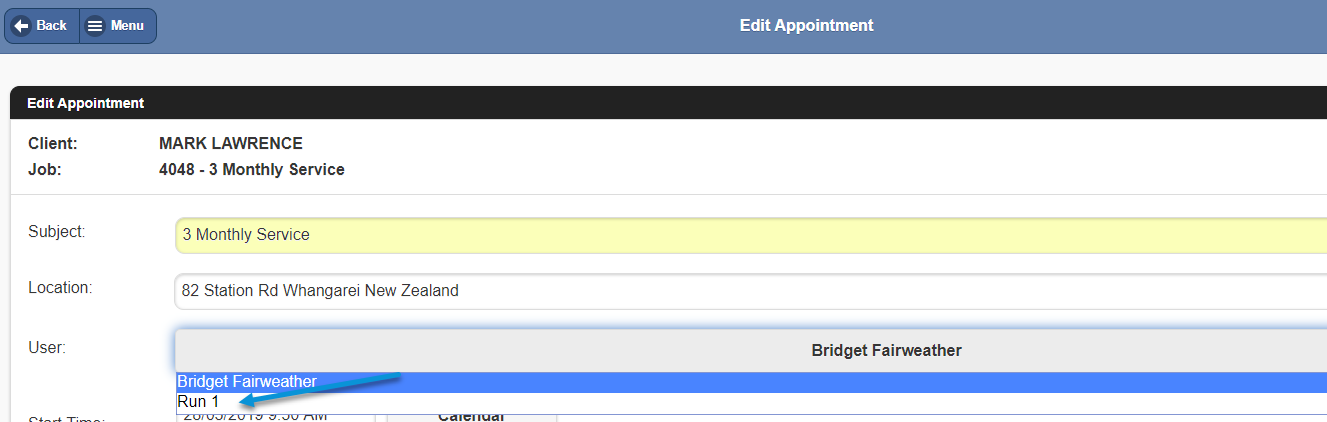Screen dimensions: 1327x422
Task: Click the black Edit Appointment panel header
Action: [668, 103]
